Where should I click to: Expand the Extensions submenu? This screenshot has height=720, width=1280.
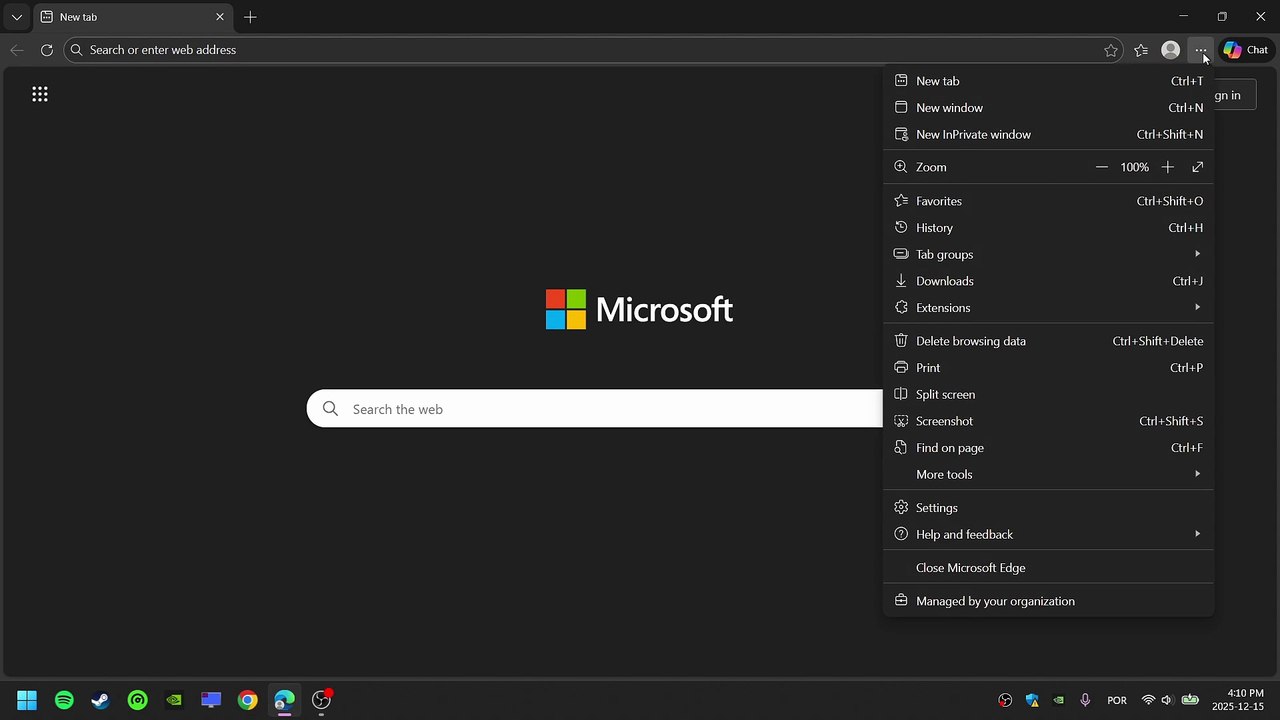coord(1048,308)
